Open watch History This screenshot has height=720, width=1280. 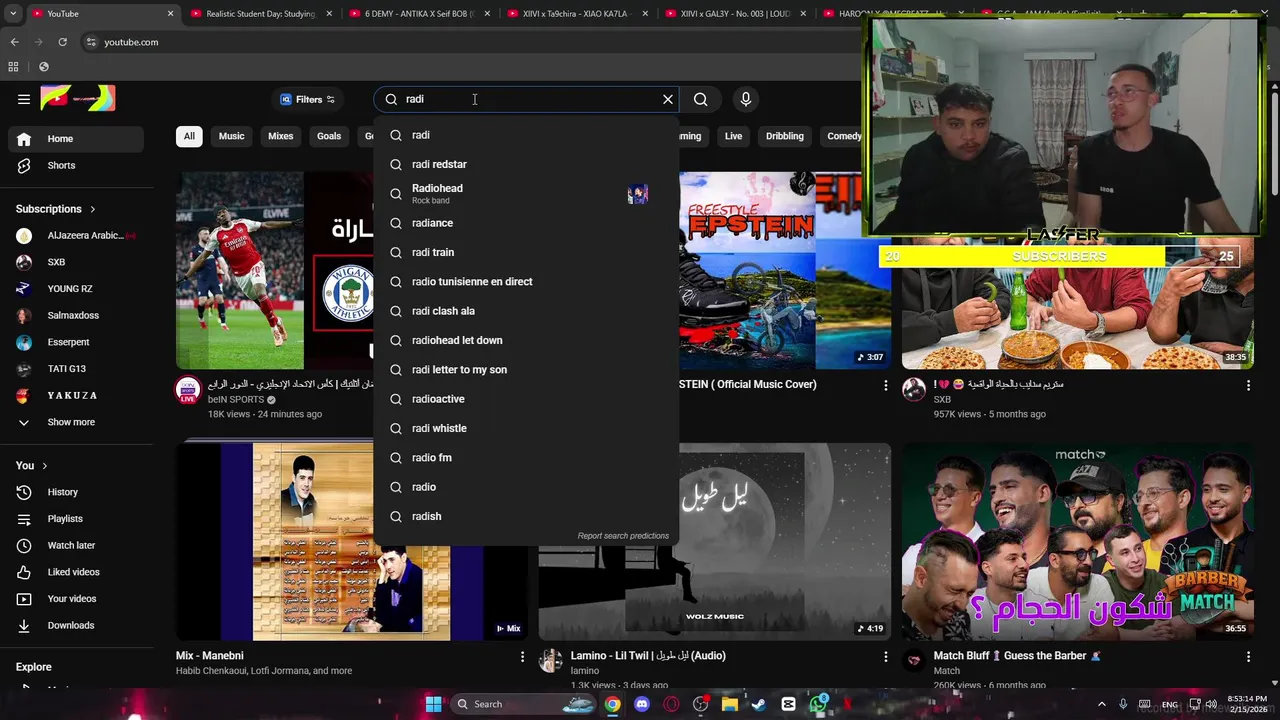pos(76,492)
